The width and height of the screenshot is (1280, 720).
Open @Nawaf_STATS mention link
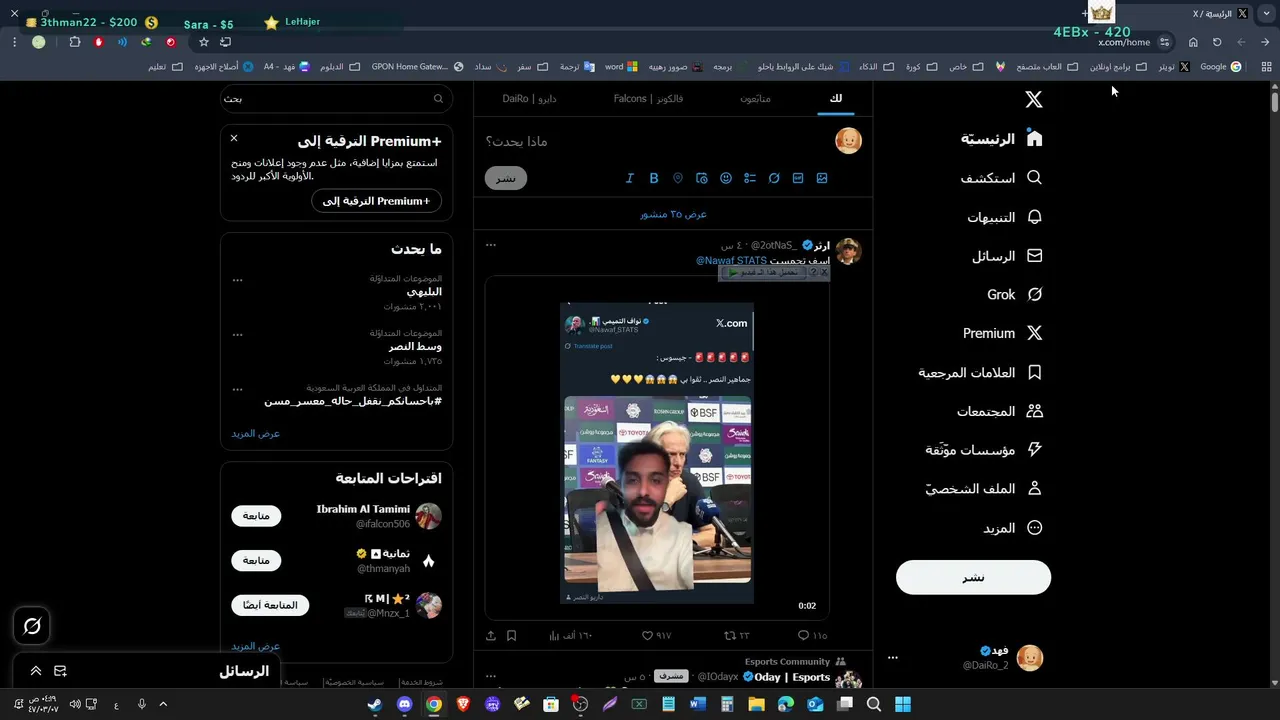click(x=731, y=261)
